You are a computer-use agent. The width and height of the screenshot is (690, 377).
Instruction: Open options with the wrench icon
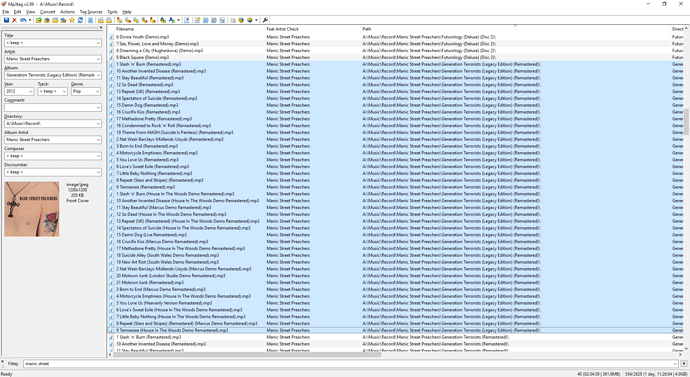pos(265,20)
